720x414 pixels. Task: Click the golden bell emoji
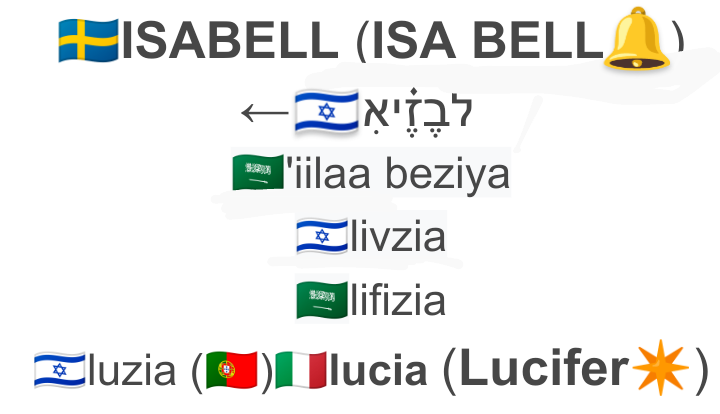pyautogui.click(x=636, y=39)
